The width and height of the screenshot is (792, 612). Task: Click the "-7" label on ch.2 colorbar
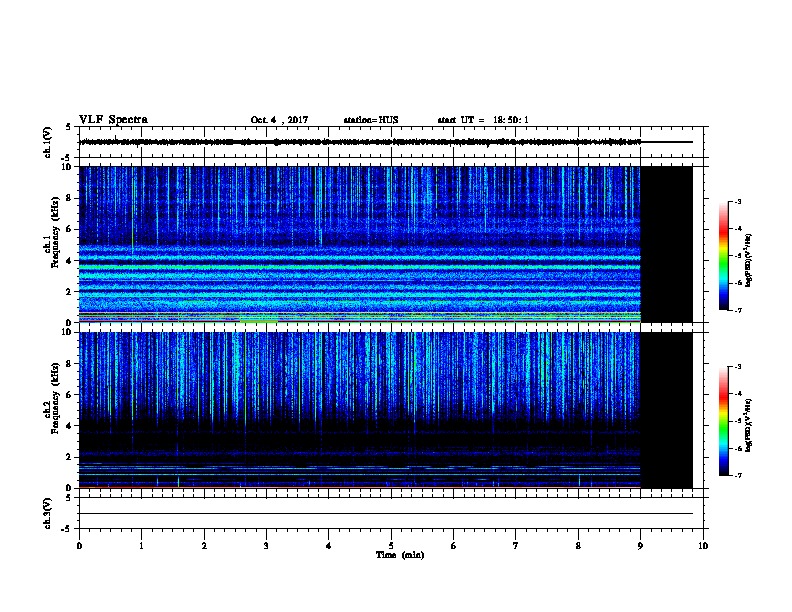(x=737, y=475)
